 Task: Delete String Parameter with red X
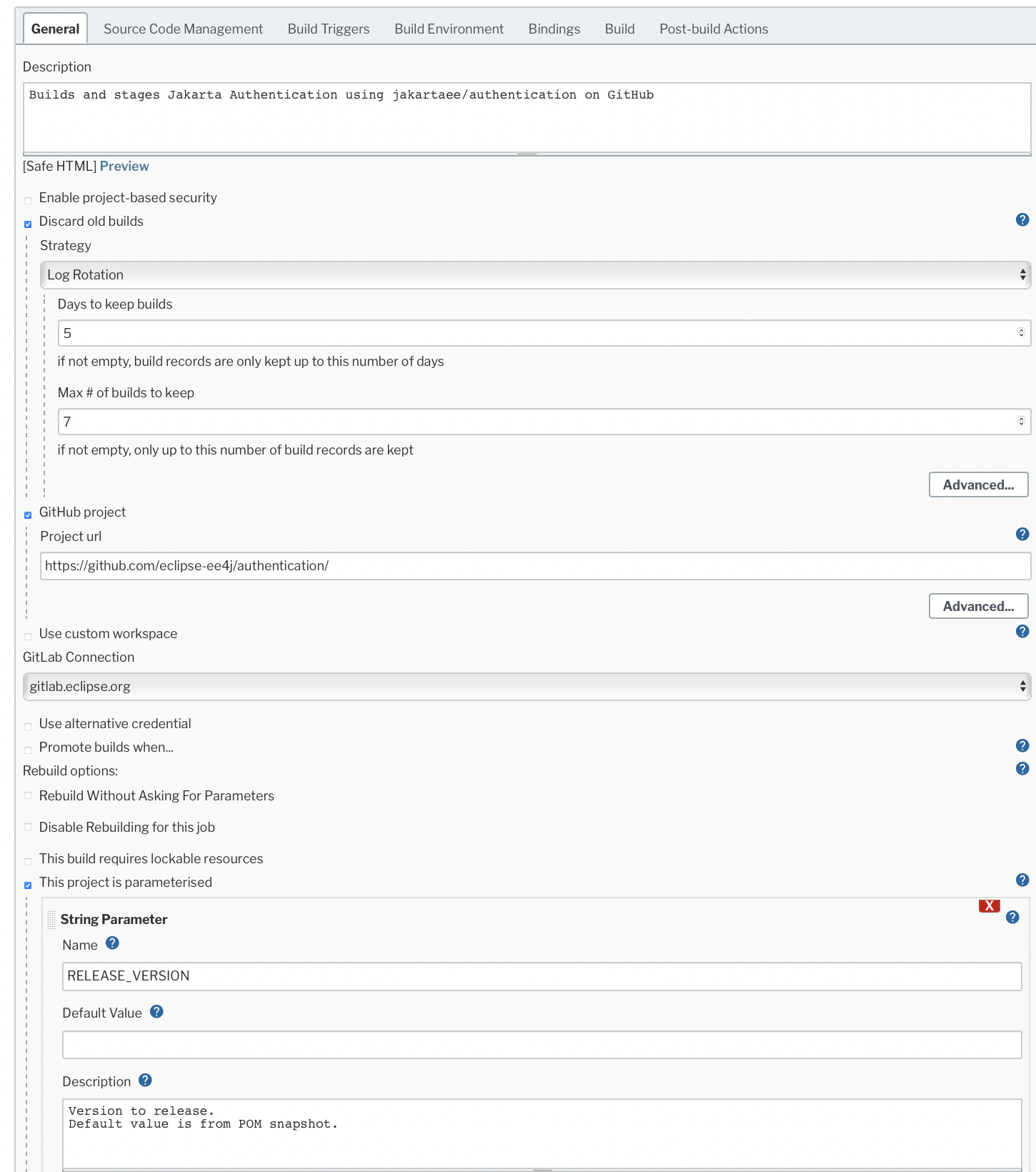[x=989, y=906]
